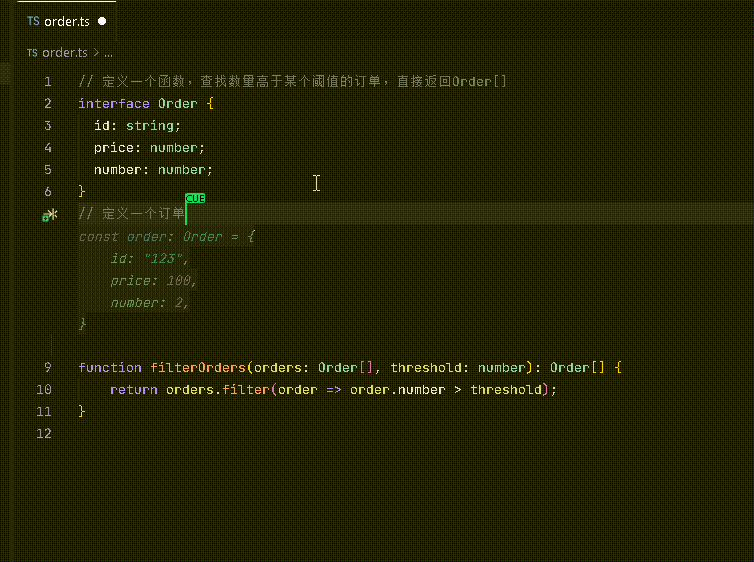This screenshot has height=562, width=754.
Task: Click the return keyword on line 10
Action: pos(134,390)
